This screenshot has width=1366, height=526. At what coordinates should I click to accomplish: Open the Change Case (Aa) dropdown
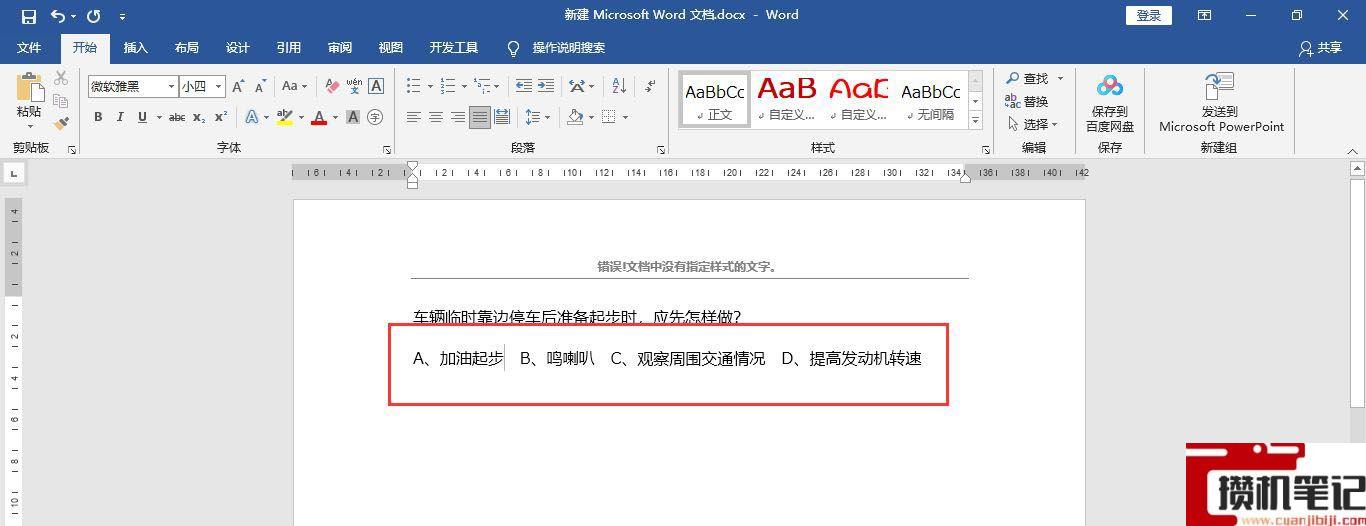[x=294, y=87]
